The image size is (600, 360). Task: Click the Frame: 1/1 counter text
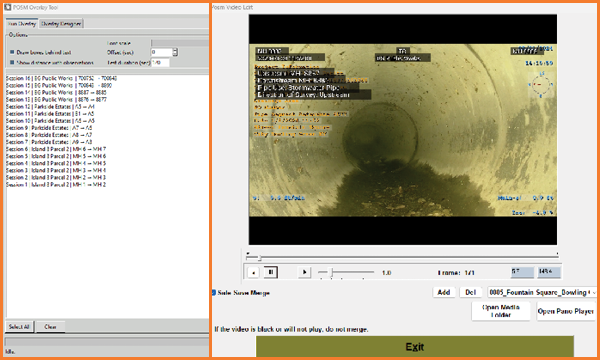456,273
